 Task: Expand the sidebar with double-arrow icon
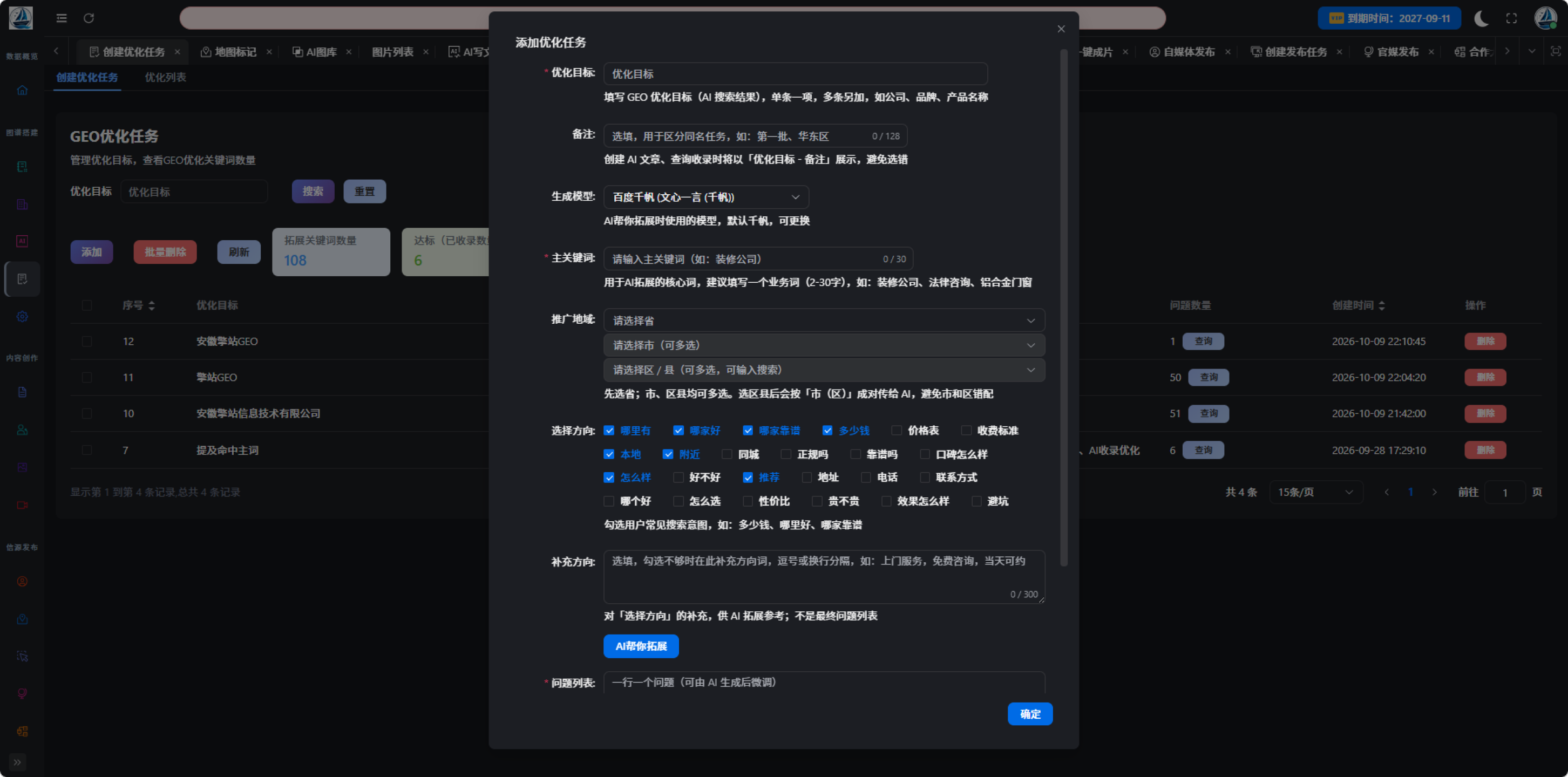[x=17, y=762]
